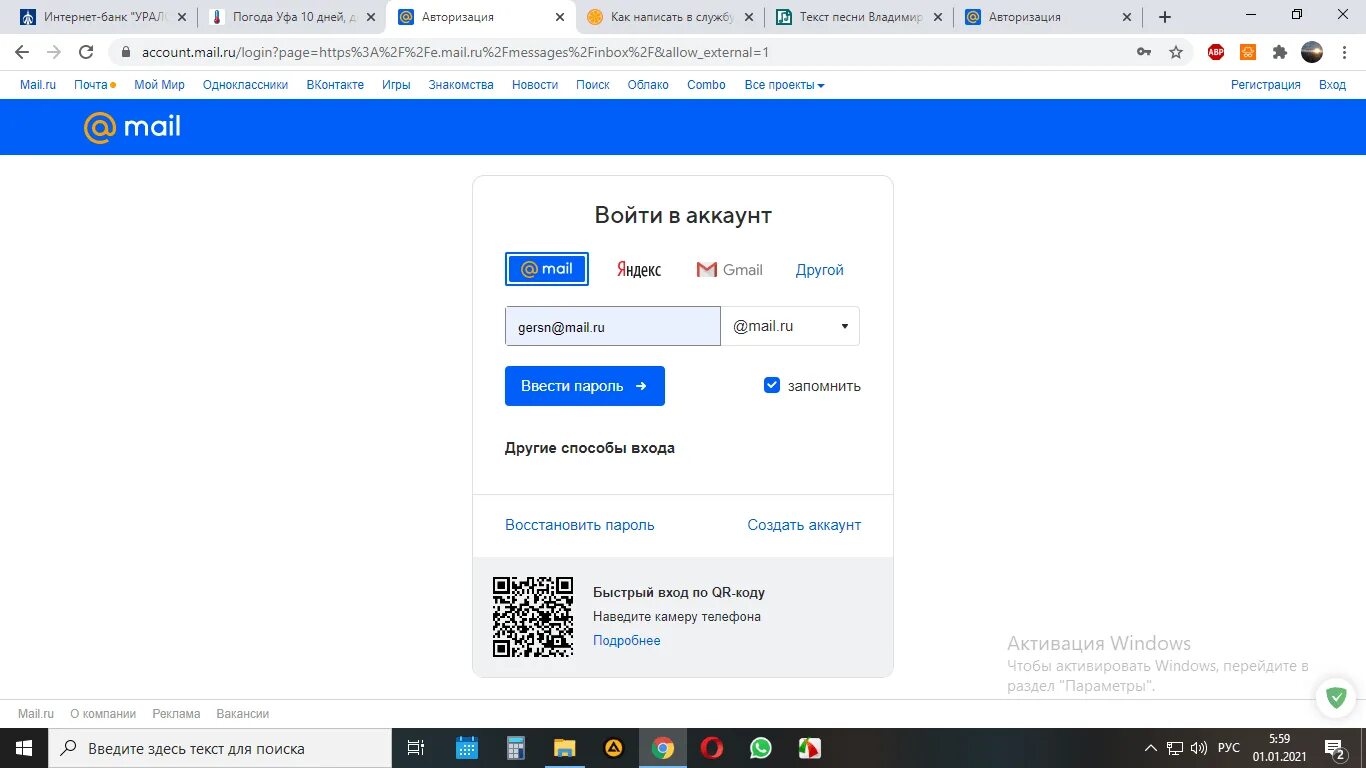Click the Chrome icon on taskbar

click(663, 748)
